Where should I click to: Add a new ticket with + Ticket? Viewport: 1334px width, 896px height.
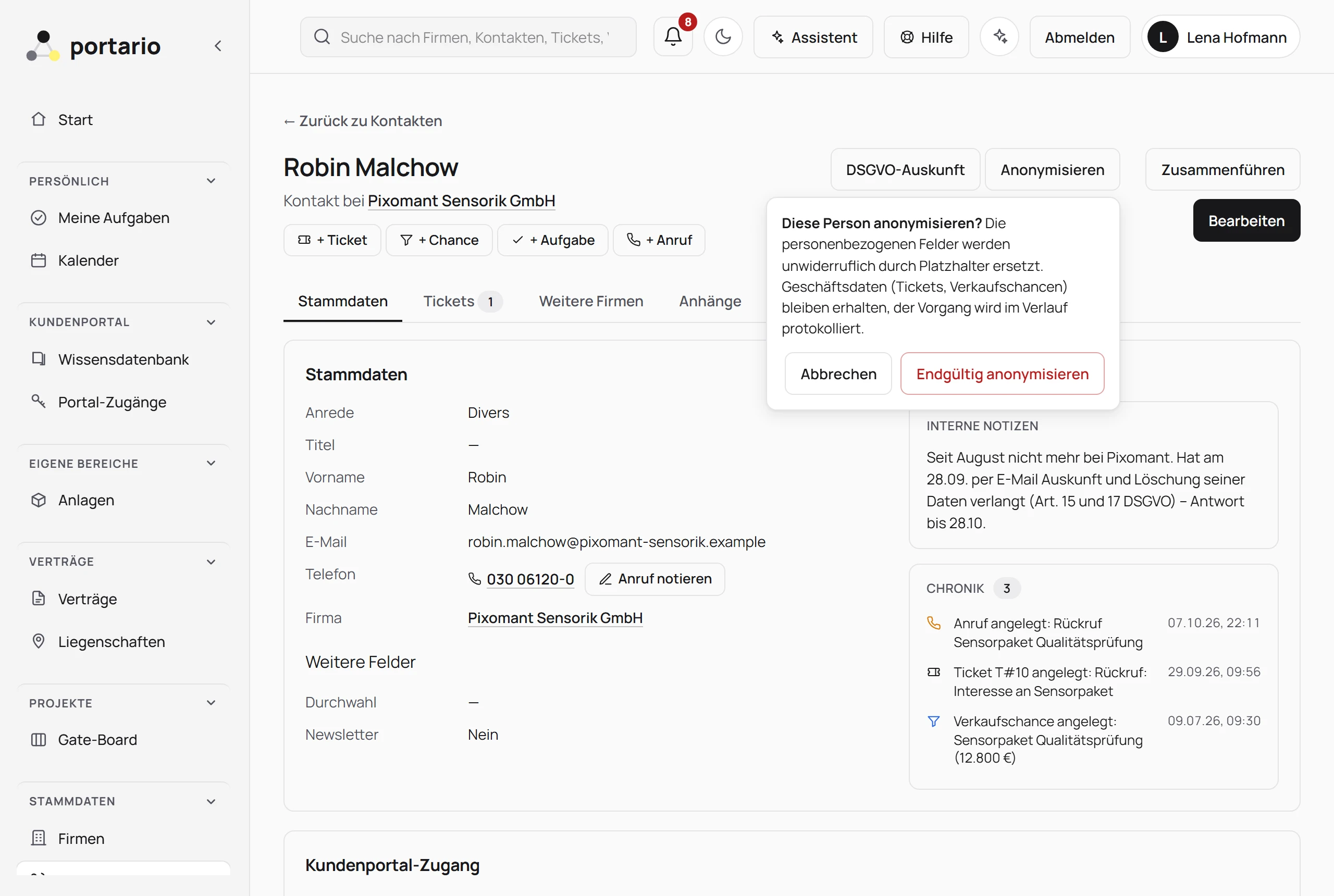click(x=332, y=240)
